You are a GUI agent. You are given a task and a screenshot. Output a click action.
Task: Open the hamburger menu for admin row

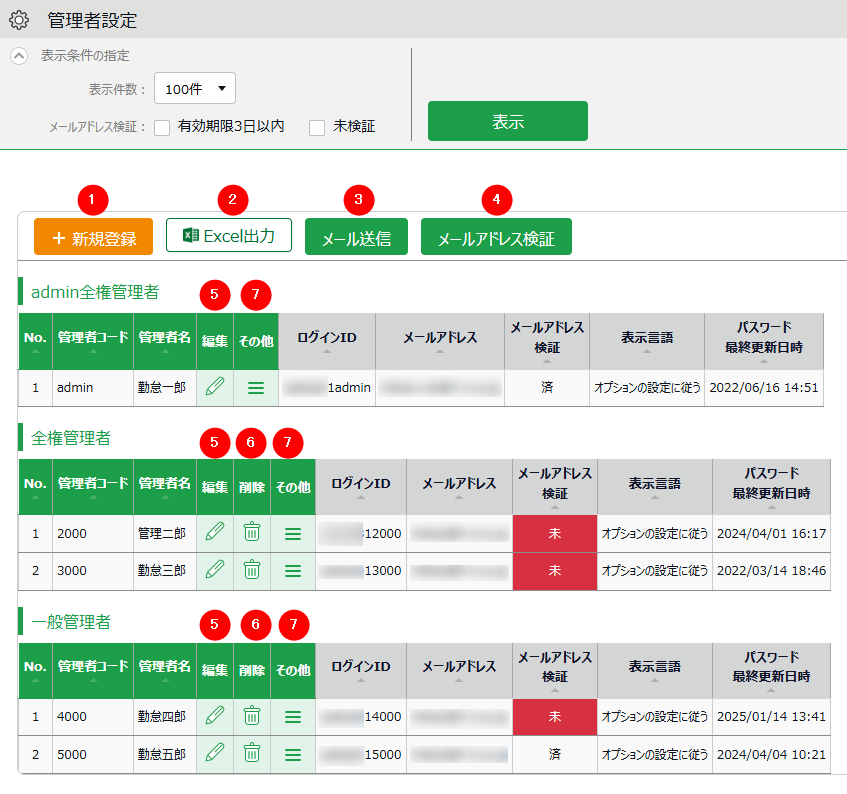(255, 387)
